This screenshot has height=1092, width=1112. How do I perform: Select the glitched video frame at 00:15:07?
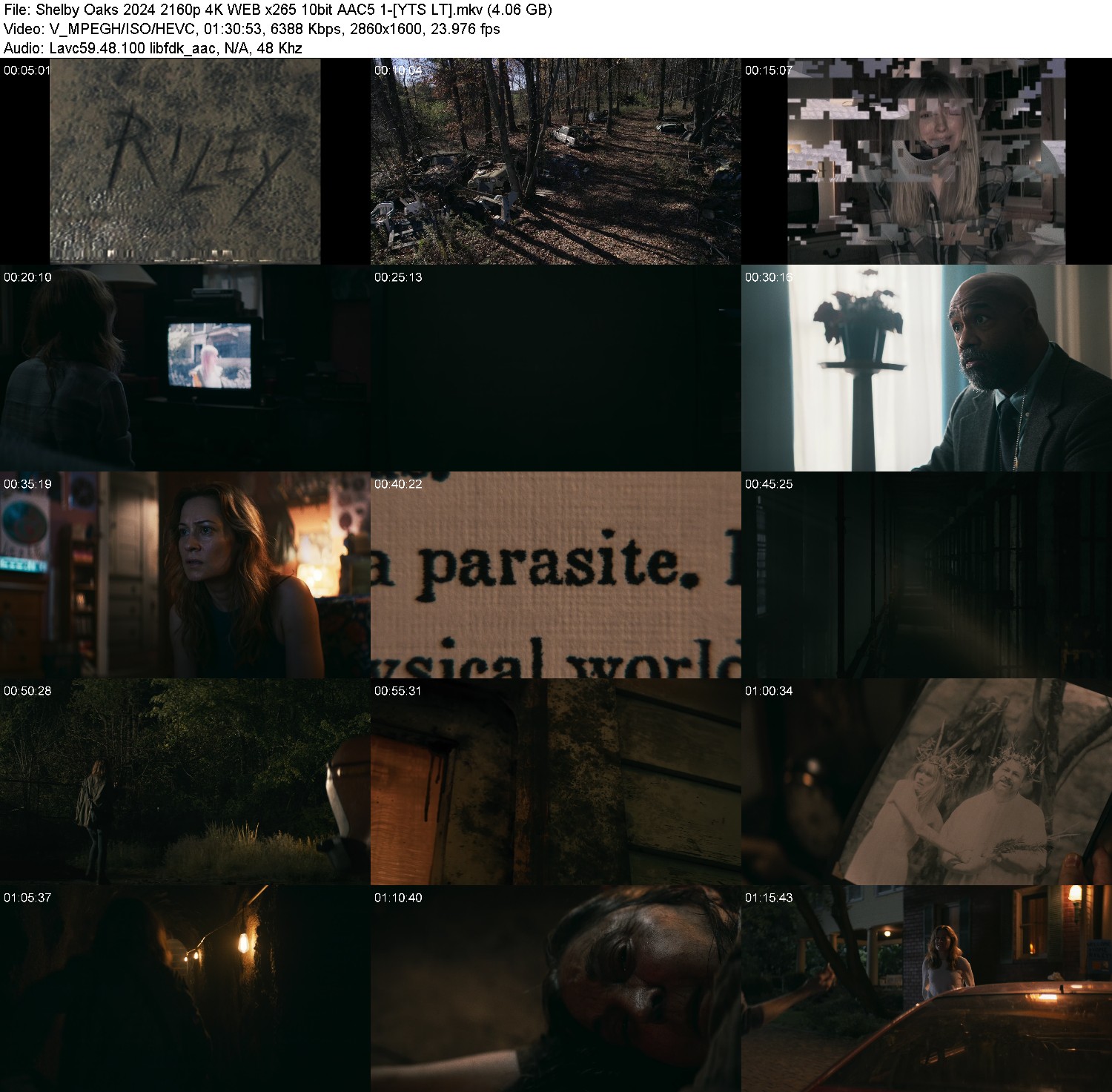(x=927, y=161)
